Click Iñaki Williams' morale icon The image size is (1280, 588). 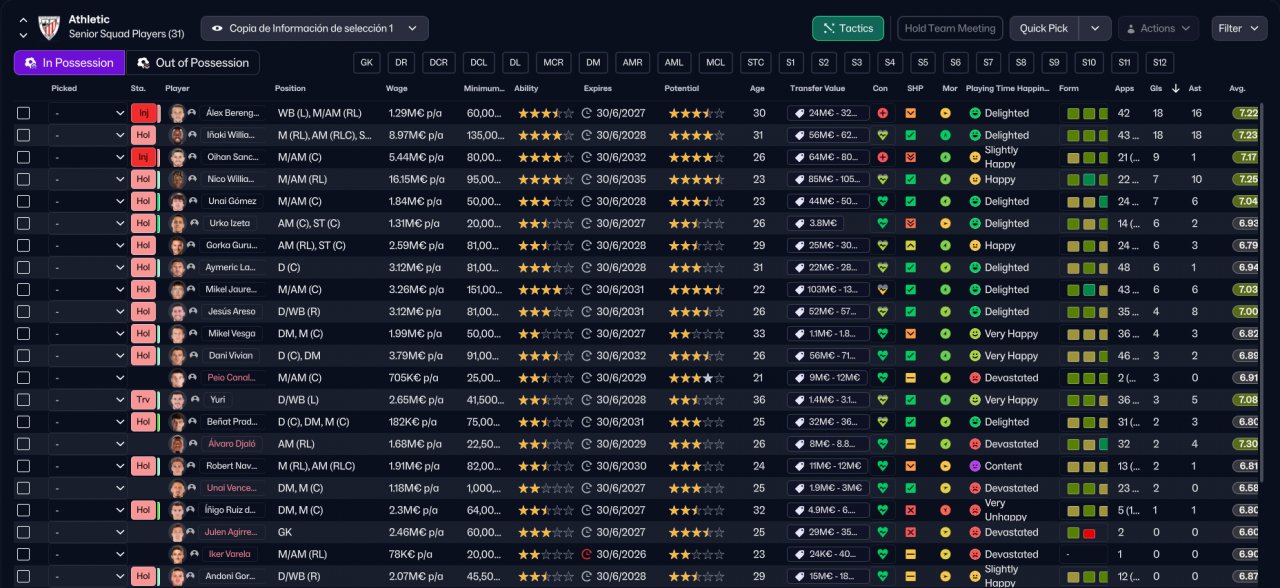point(945,135)
